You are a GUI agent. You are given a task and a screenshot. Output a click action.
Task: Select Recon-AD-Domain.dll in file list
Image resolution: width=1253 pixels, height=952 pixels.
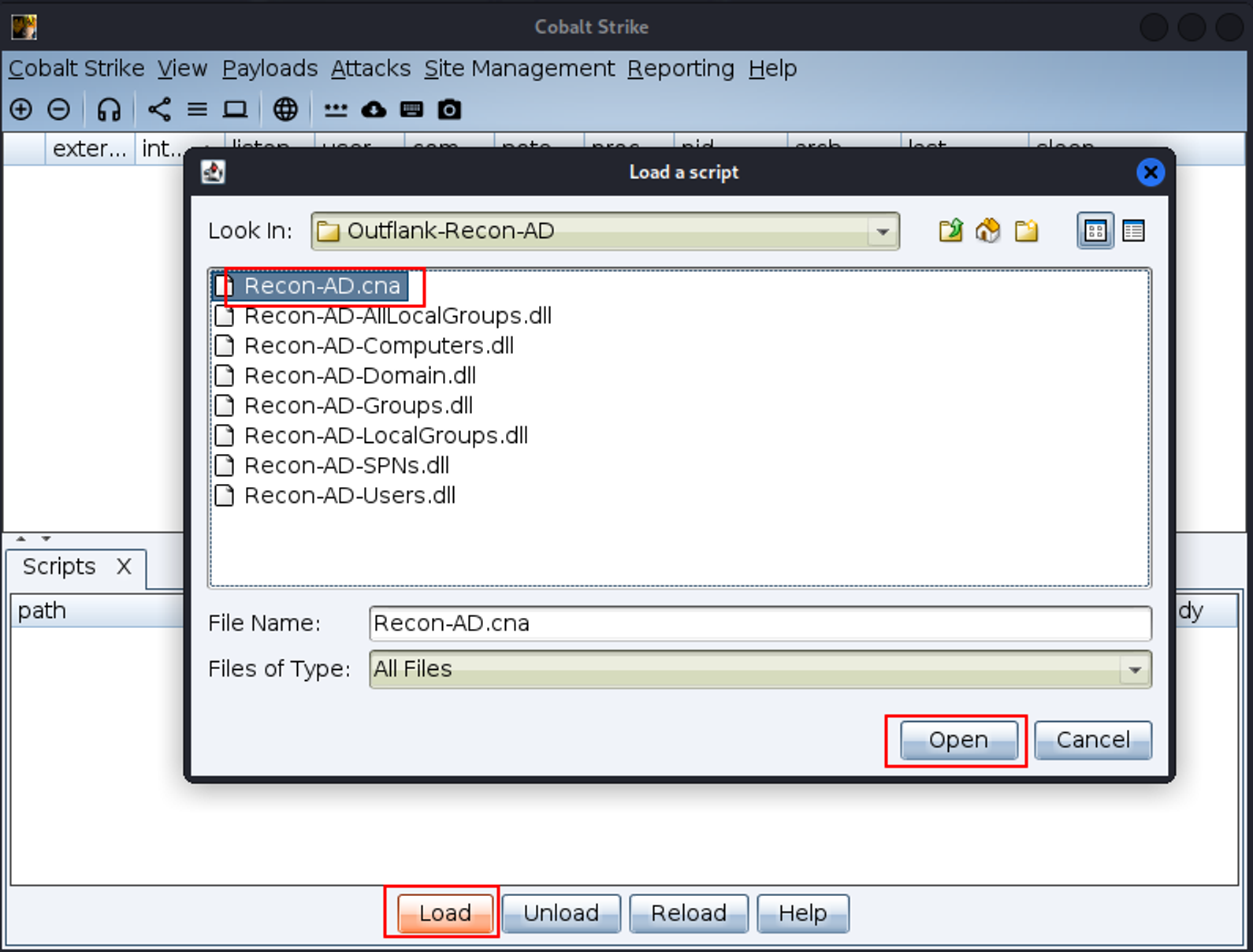(346, 376)
